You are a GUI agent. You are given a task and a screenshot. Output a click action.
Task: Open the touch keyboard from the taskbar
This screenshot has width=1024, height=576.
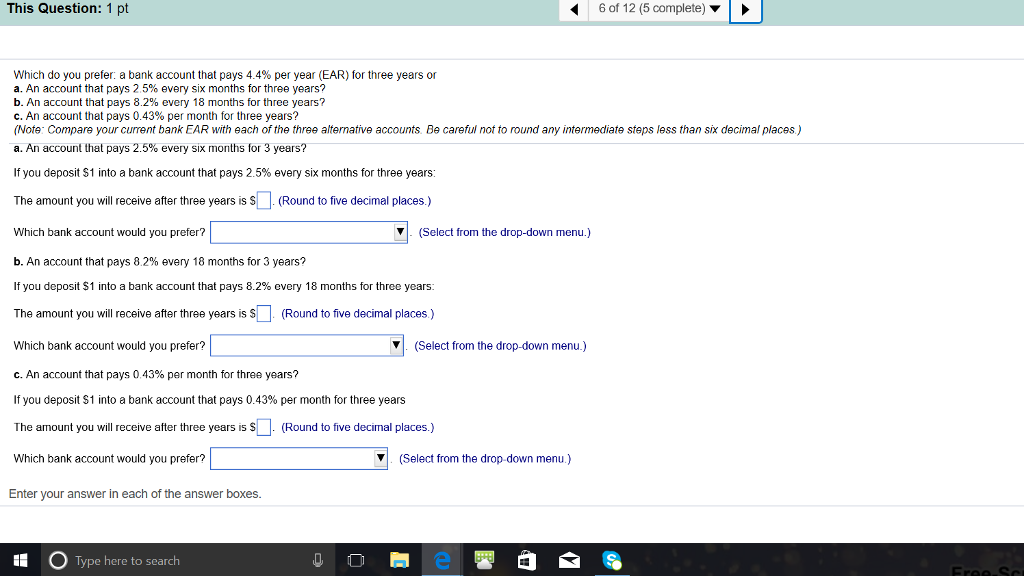[484, 560]
